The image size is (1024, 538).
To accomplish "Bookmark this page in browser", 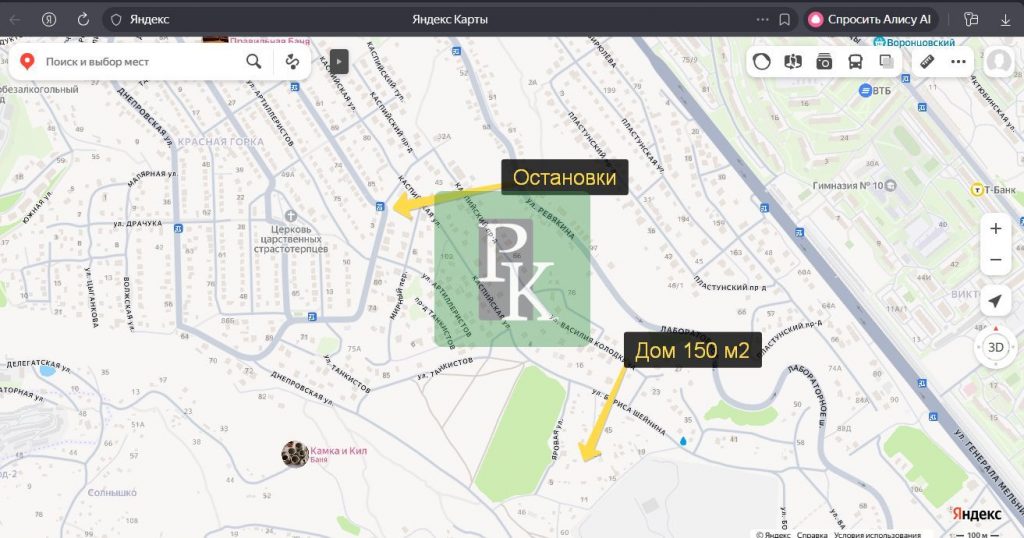I will click(x=785, y=19).
